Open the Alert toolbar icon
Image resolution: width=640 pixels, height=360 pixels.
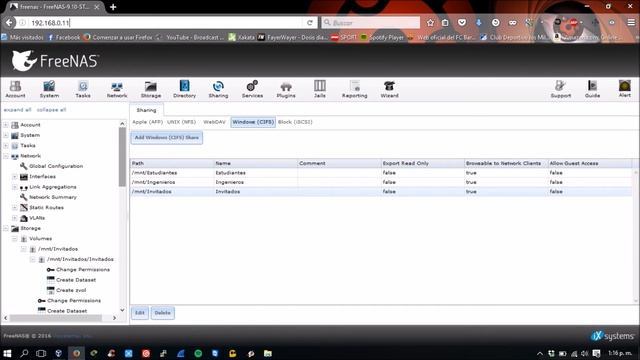coord(624,89)
